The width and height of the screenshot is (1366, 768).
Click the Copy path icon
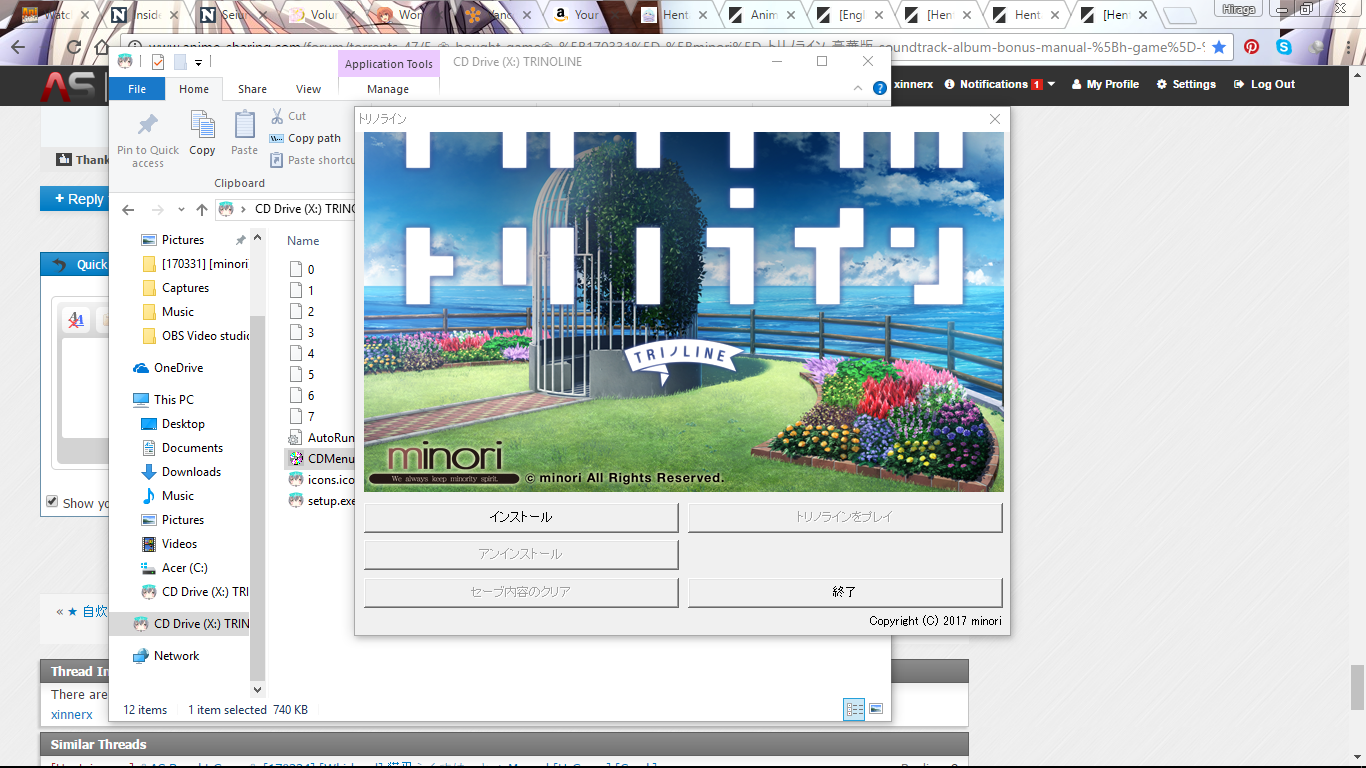tap(277, 138)
